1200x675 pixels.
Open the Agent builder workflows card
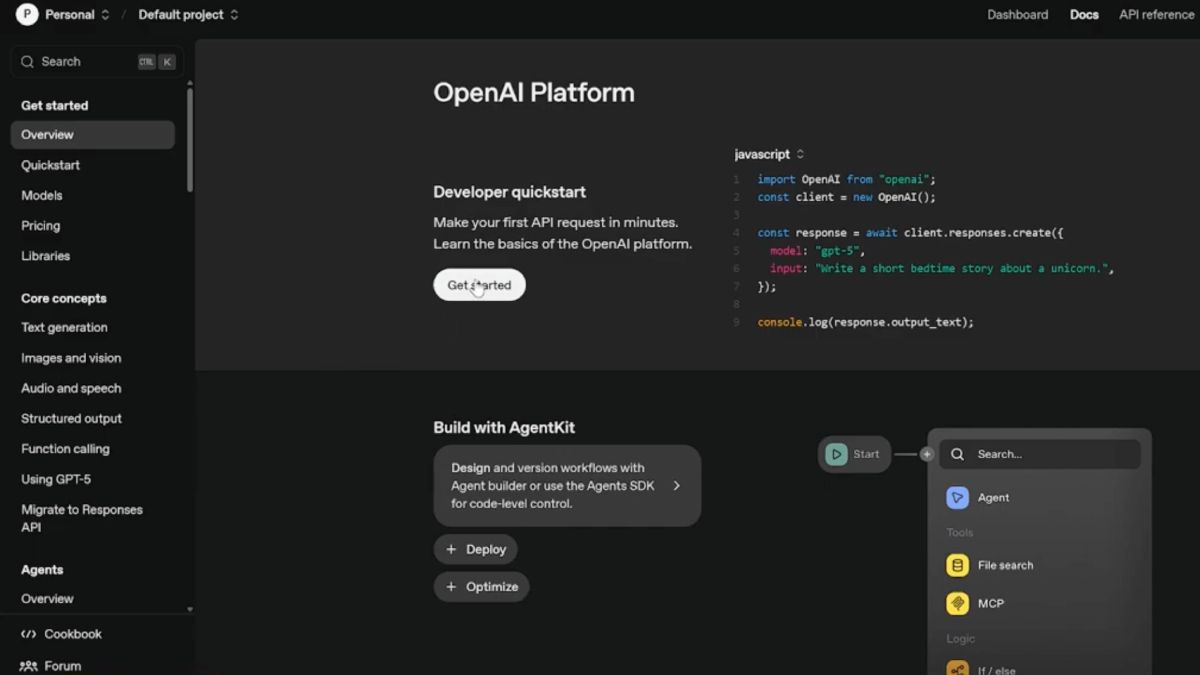tap(567, 486)
